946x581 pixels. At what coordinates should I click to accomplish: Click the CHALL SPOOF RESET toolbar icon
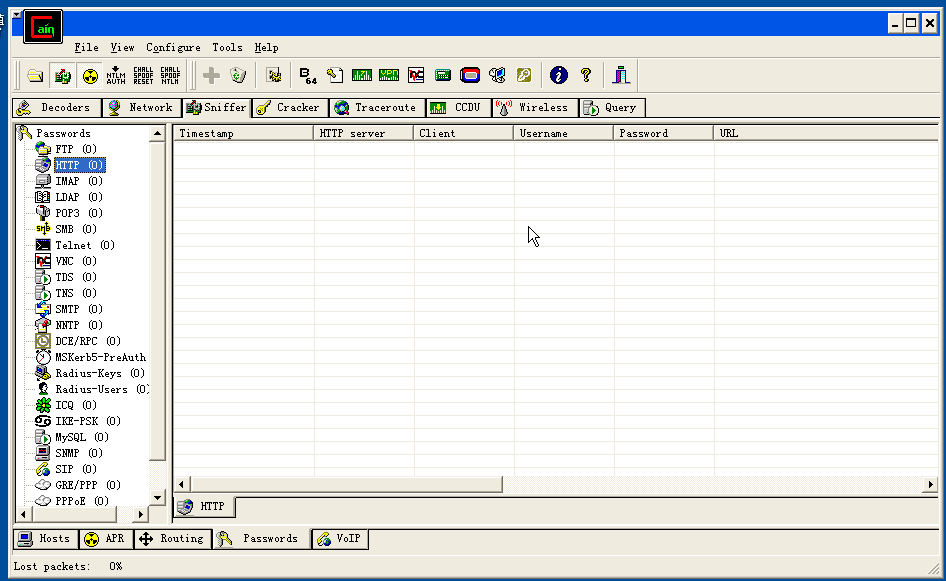[143, 75]
